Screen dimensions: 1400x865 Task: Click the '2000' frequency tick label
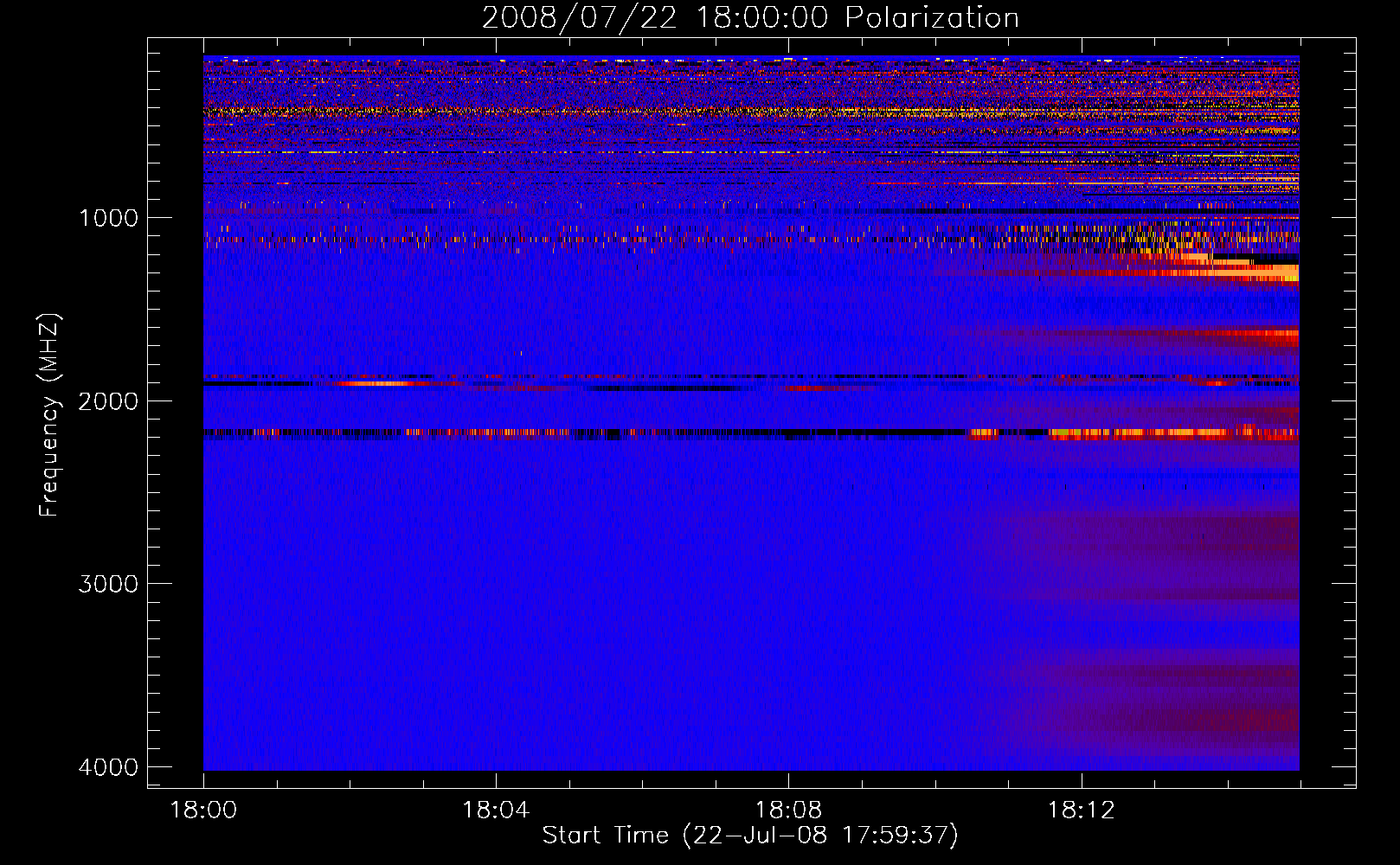(x=108, y=401)
